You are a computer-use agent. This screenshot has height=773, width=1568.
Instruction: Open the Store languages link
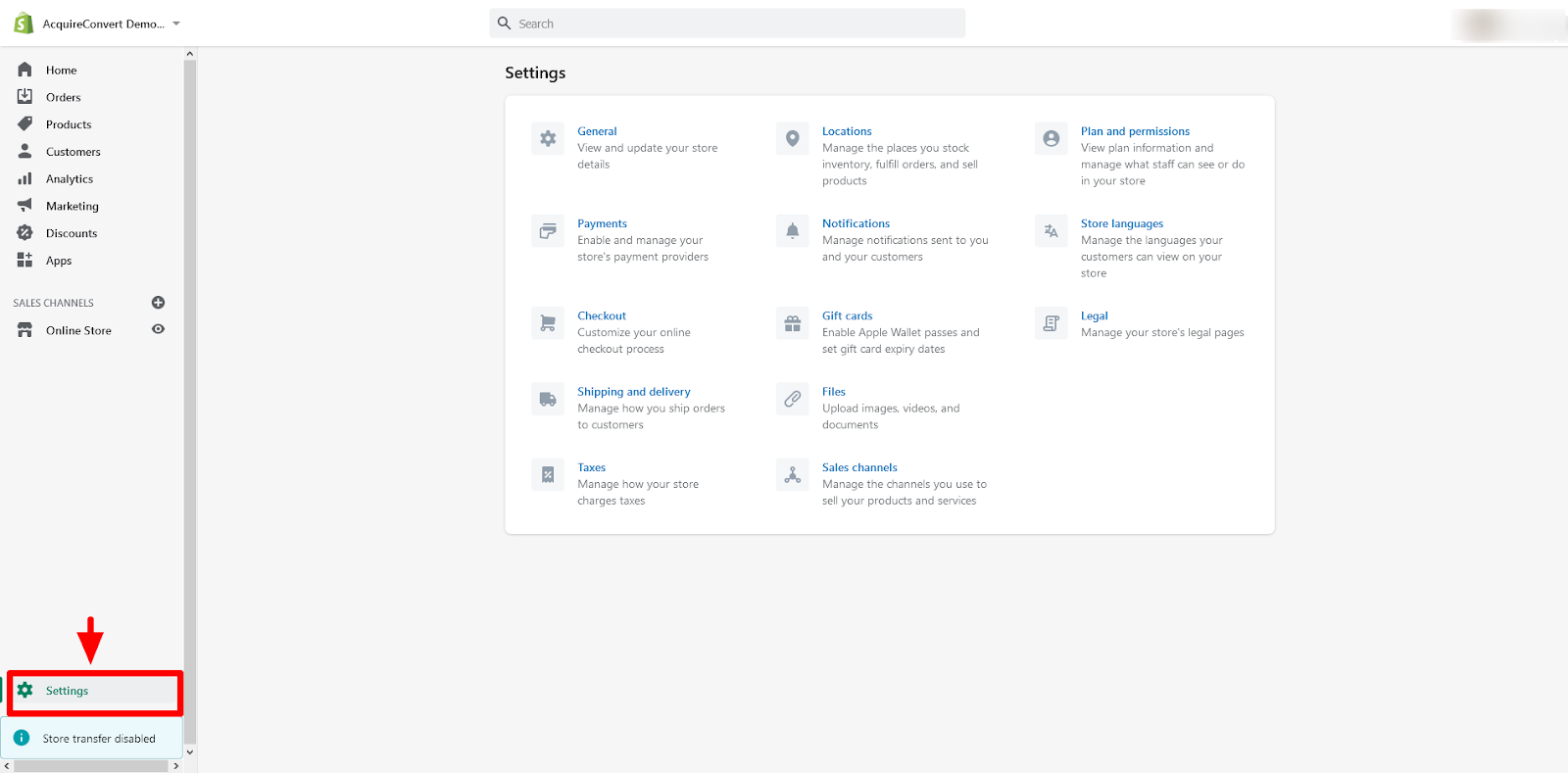tap(1122, 223)
